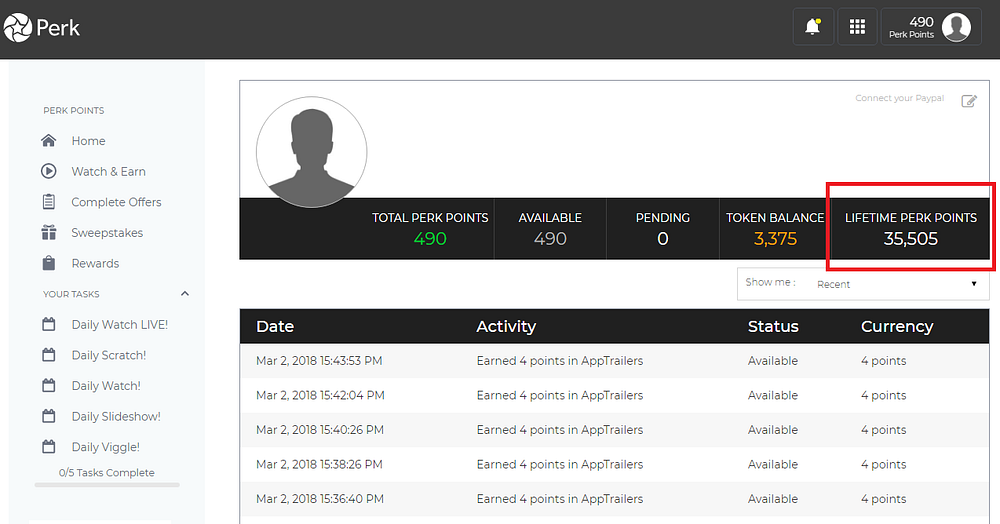Image resolution: width=1000 pixels, height=524 pixels.
Task: Click the 490 Perk Points balance
Action: [x=911, y=27]
